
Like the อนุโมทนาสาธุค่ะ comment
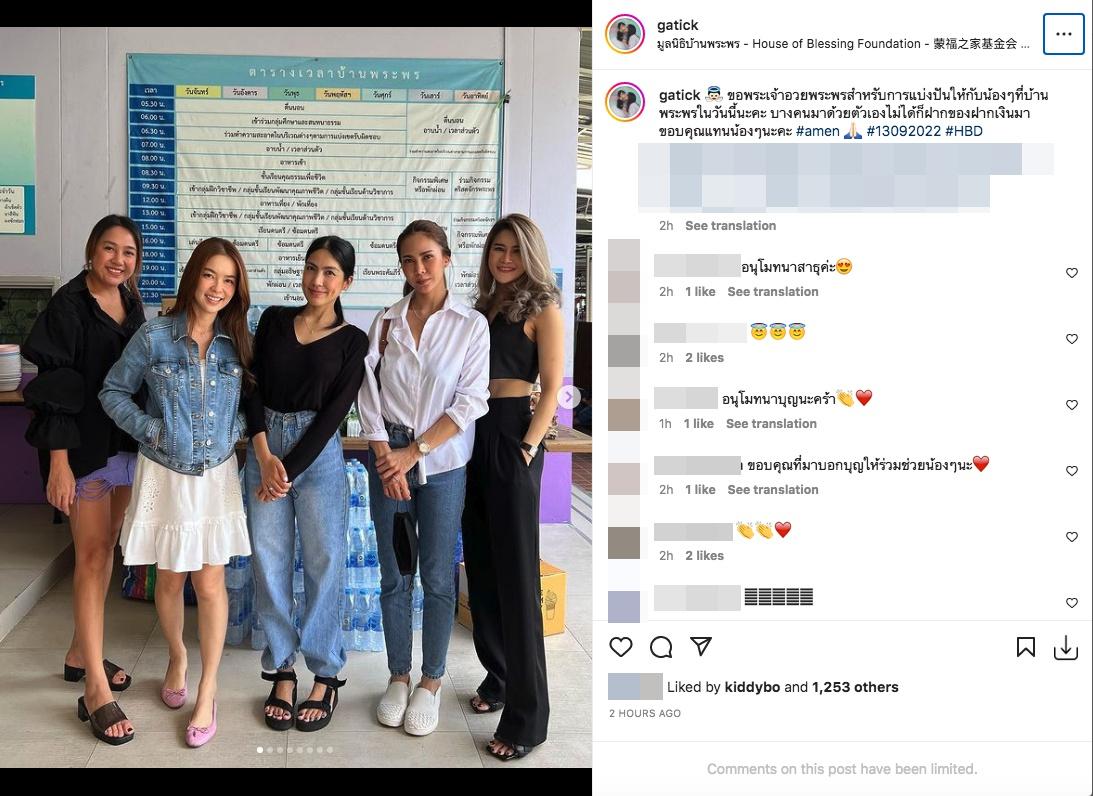(1072, 273)
